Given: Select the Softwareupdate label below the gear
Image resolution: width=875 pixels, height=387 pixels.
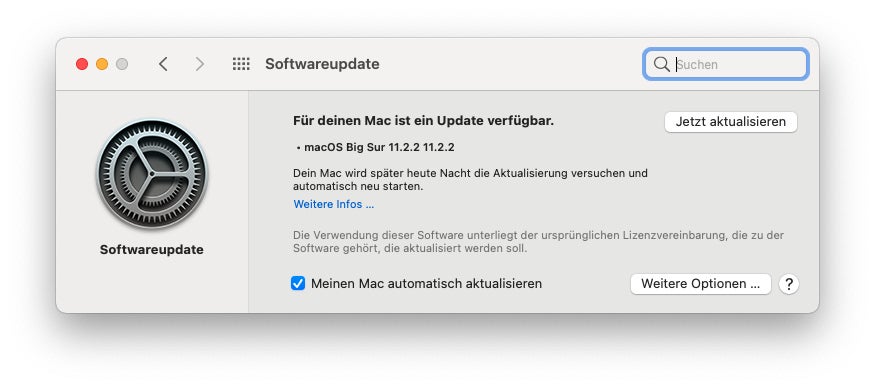Looking at the screenshot, I should pyautogui.click(x=152, y=250).
